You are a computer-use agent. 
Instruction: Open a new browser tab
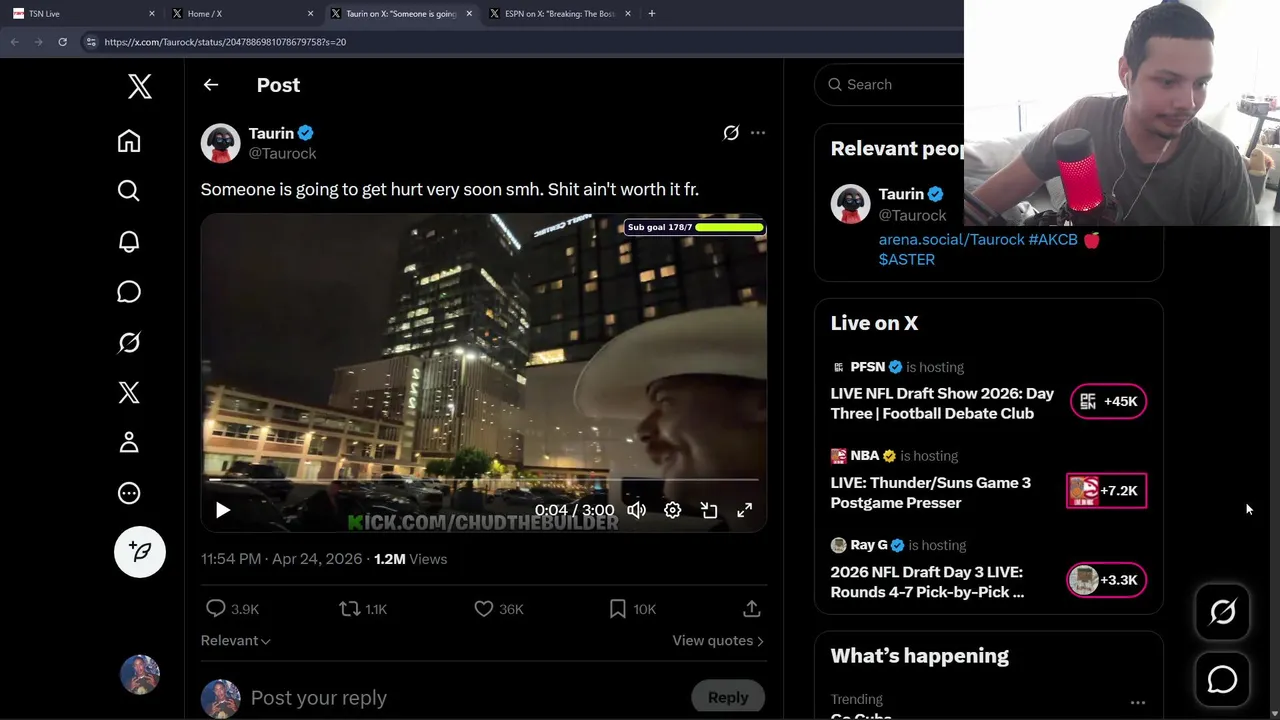(x=652, y=14)
